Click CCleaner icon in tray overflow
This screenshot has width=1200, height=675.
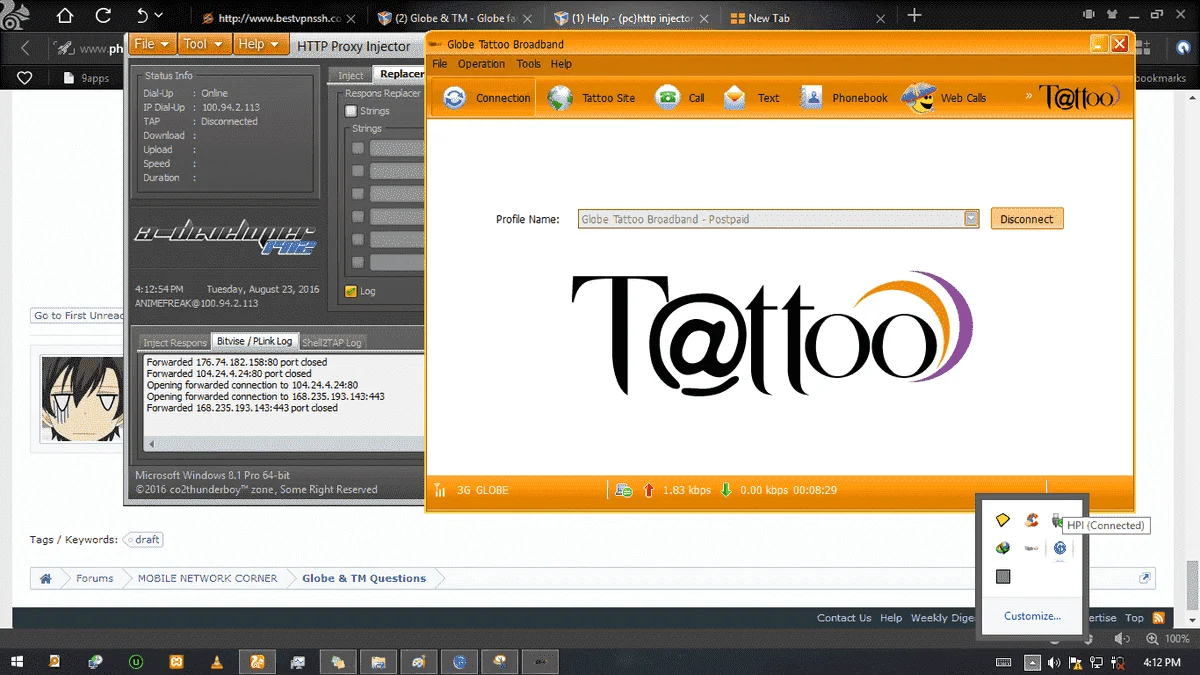(x=1031, y=520)
